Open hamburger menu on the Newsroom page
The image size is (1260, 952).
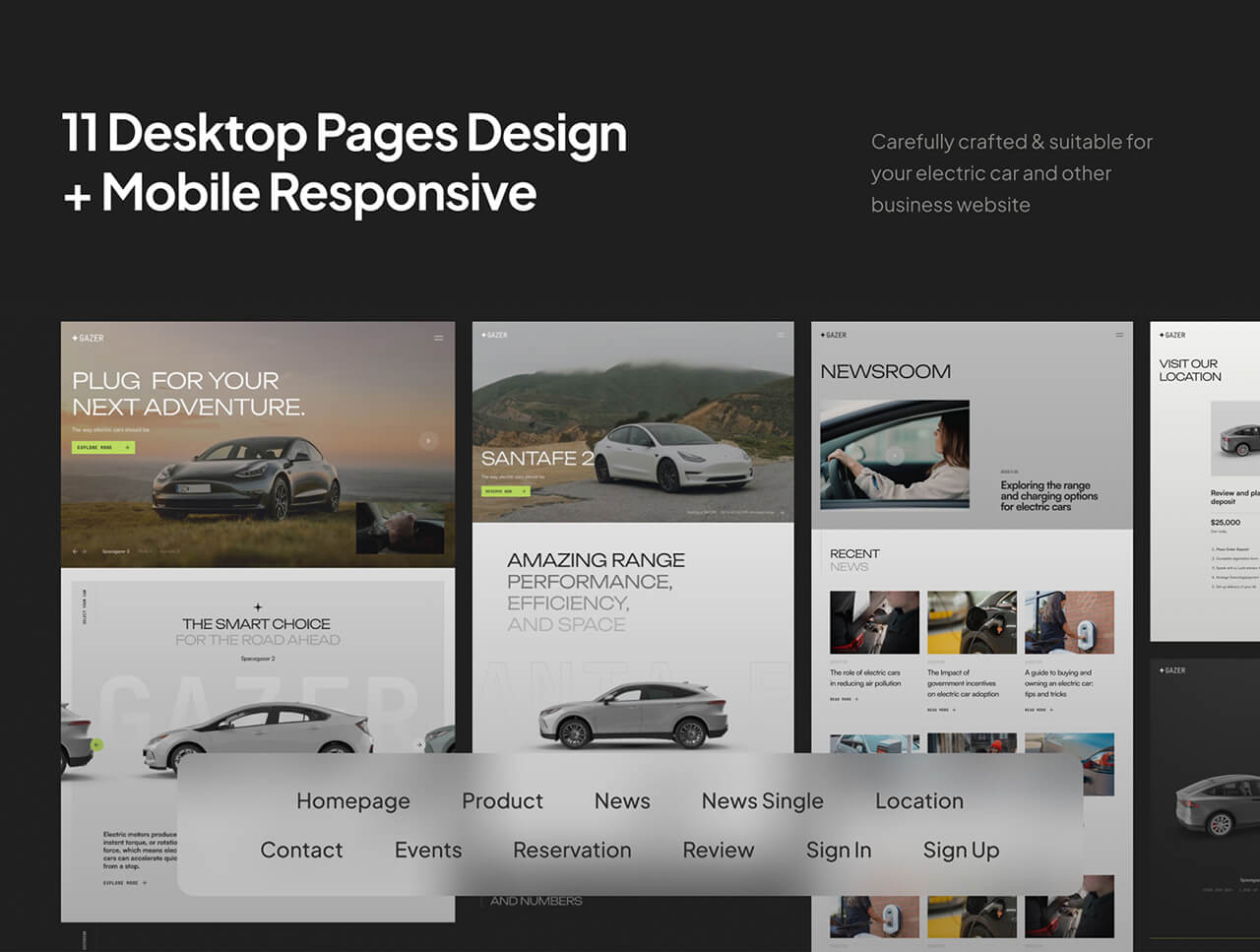(1119, 335)
